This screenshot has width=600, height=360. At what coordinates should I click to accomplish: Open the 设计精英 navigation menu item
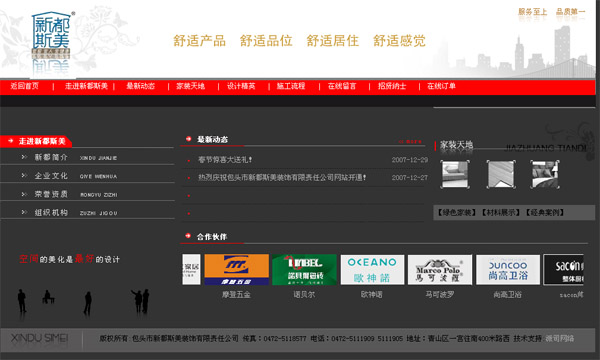click(x=241, y=86)
